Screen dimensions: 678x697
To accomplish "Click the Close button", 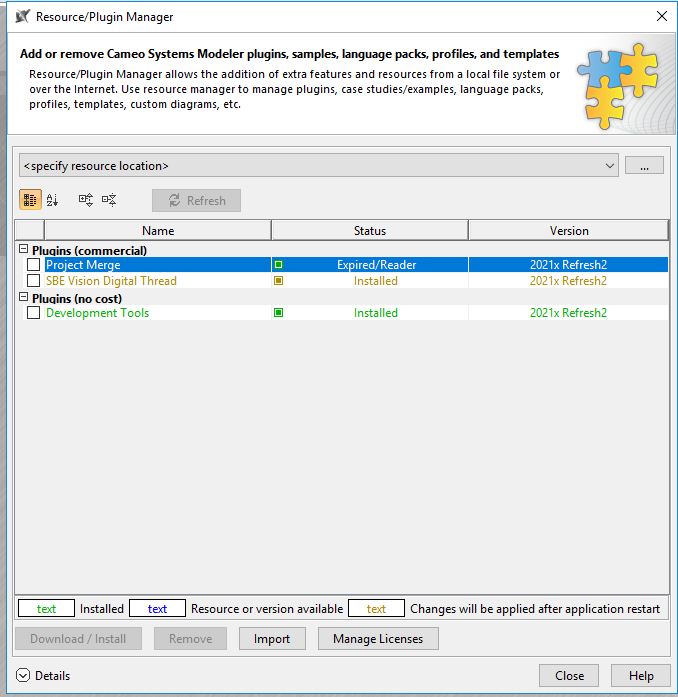I will point(569,676).
